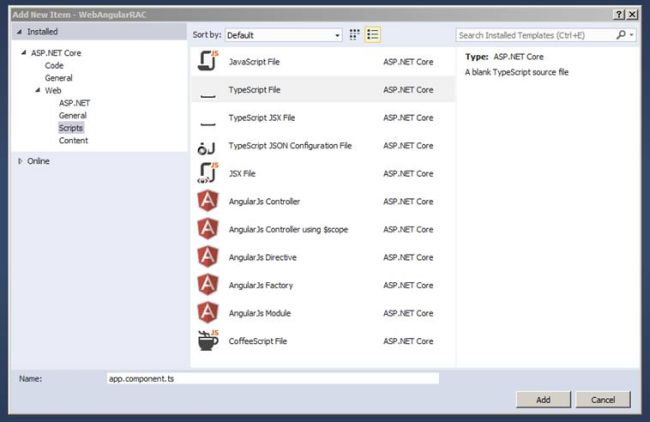Screen dimensions: 650x422
Task: Open the Sort by Default dropdown
Action: click(283, 35)
